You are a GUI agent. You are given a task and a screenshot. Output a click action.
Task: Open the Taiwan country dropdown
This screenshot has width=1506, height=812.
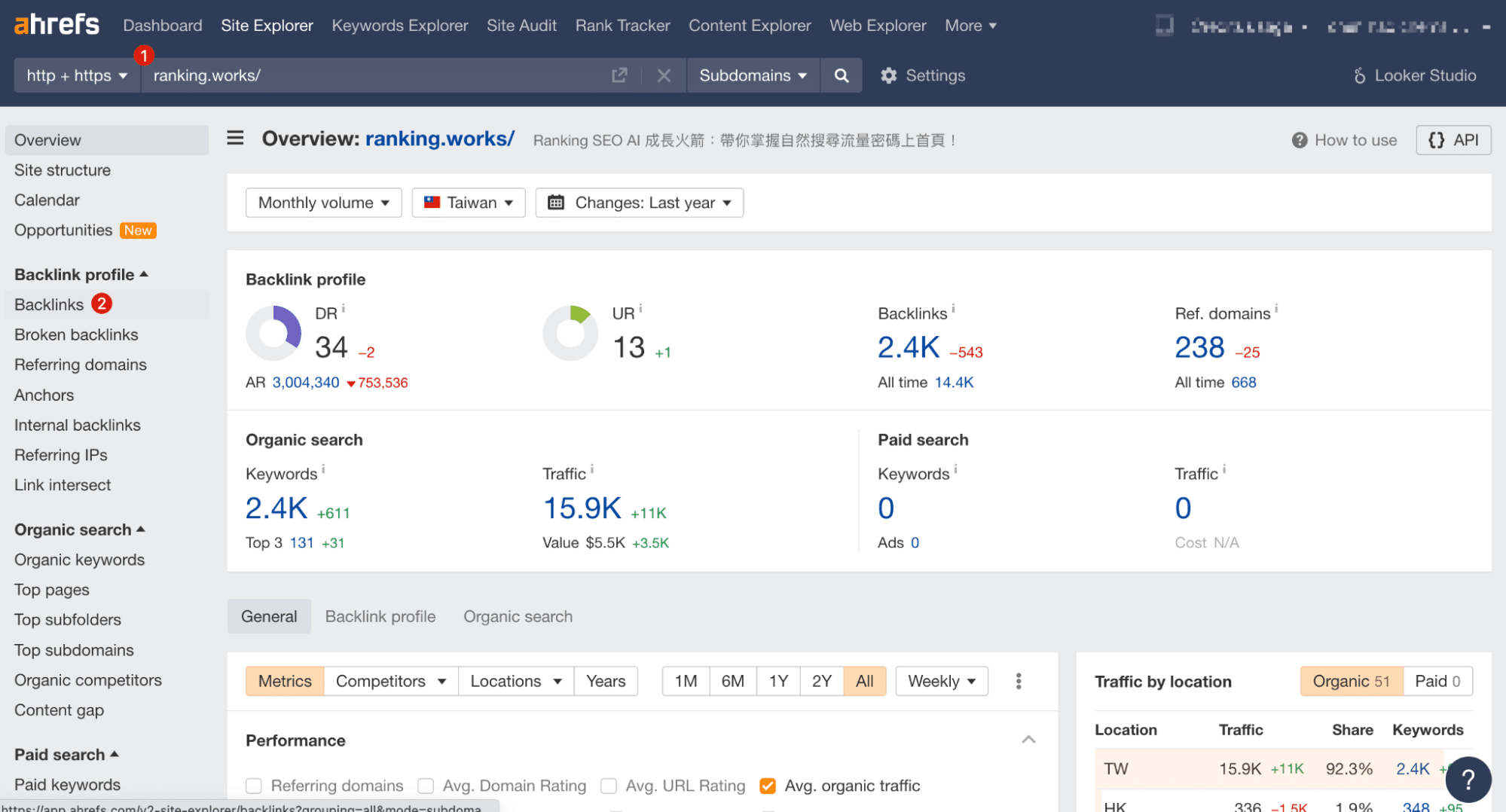(x=468, y=203)
